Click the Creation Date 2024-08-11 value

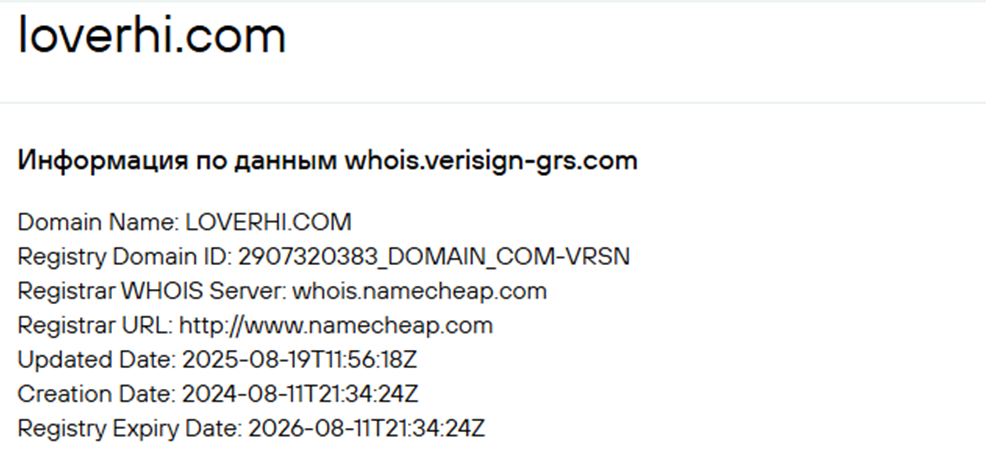pos(300,394)
